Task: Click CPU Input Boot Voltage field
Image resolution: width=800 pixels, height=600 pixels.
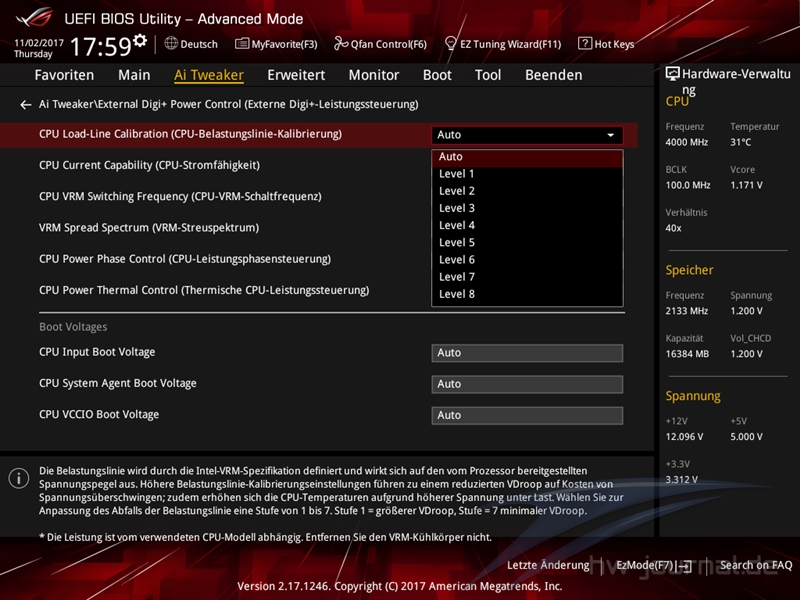Action: [x=527, y=353]
